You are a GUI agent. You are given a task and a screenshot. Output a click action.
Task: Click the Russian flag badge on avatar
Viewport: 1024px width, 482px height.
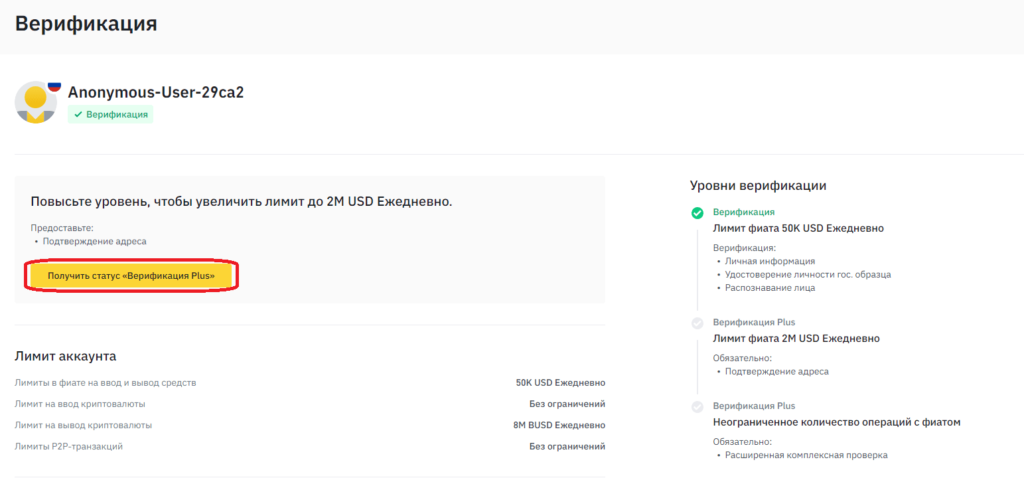(54, 87)
